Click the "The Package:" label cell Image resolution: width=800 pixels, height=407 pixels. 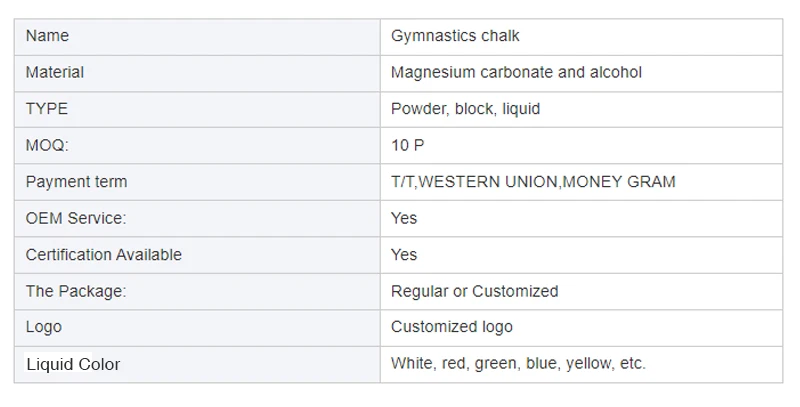[76, 291]
